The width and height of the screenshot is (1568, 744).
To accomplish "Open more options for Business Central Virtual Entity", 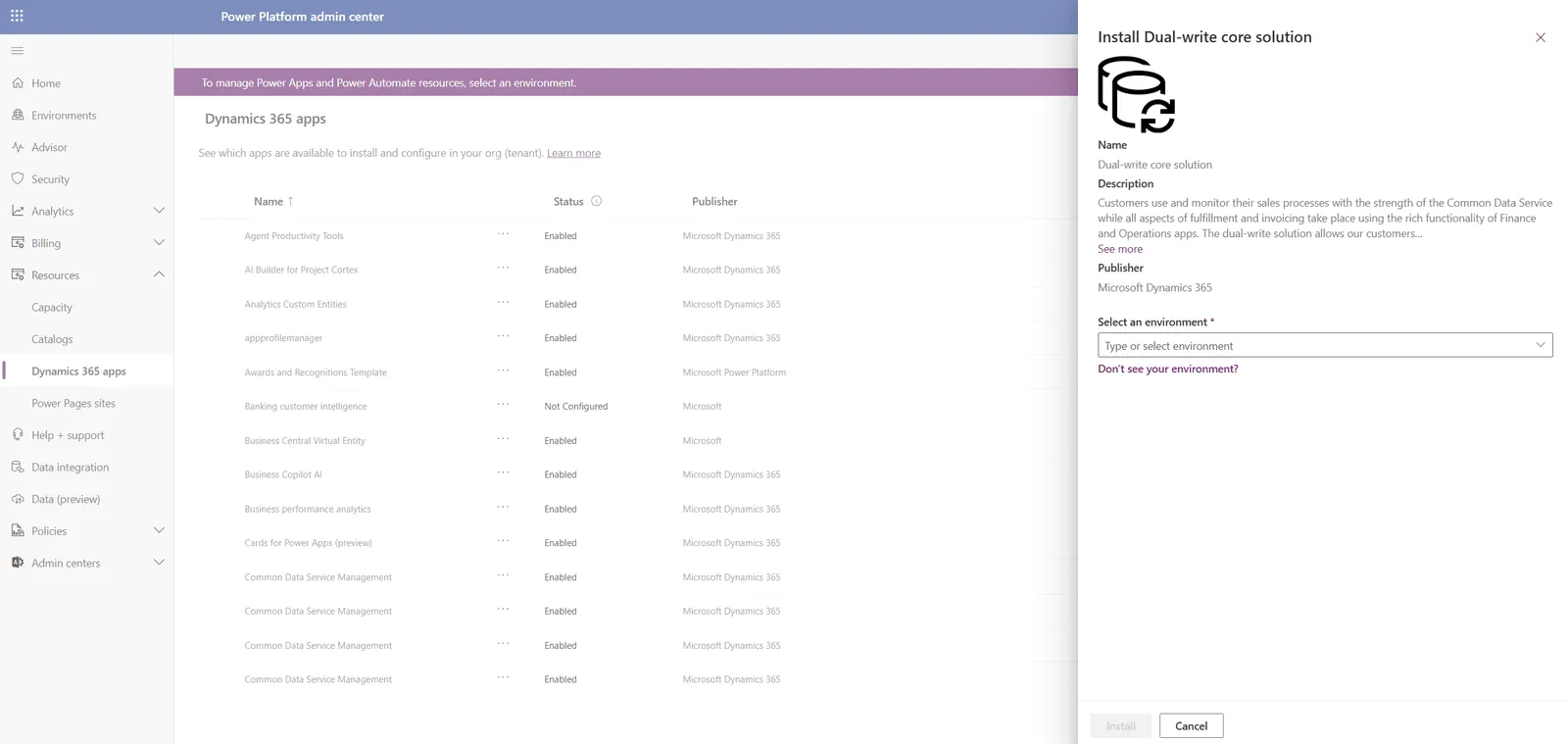I will click(x=503, y=438).
